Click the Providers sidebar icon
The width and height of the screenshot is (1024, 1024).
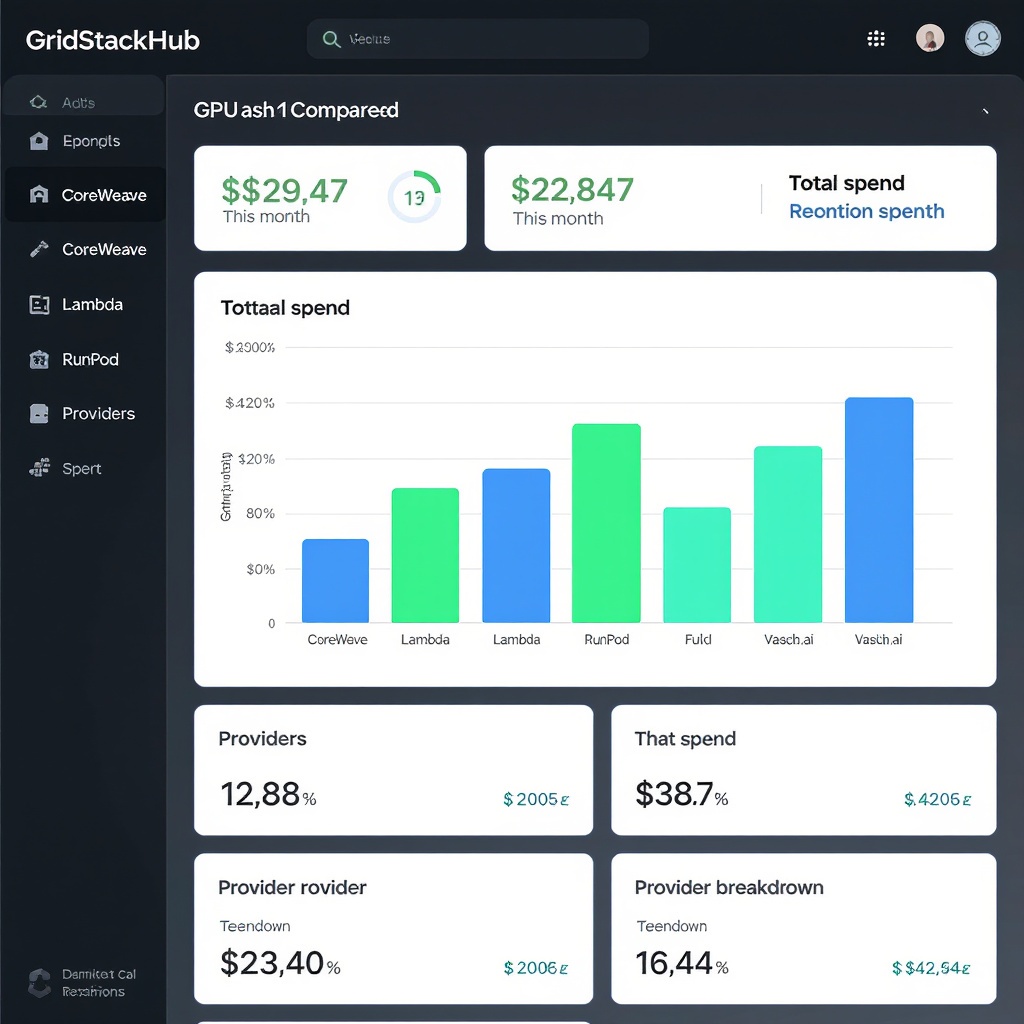click(x=39, y=413)
